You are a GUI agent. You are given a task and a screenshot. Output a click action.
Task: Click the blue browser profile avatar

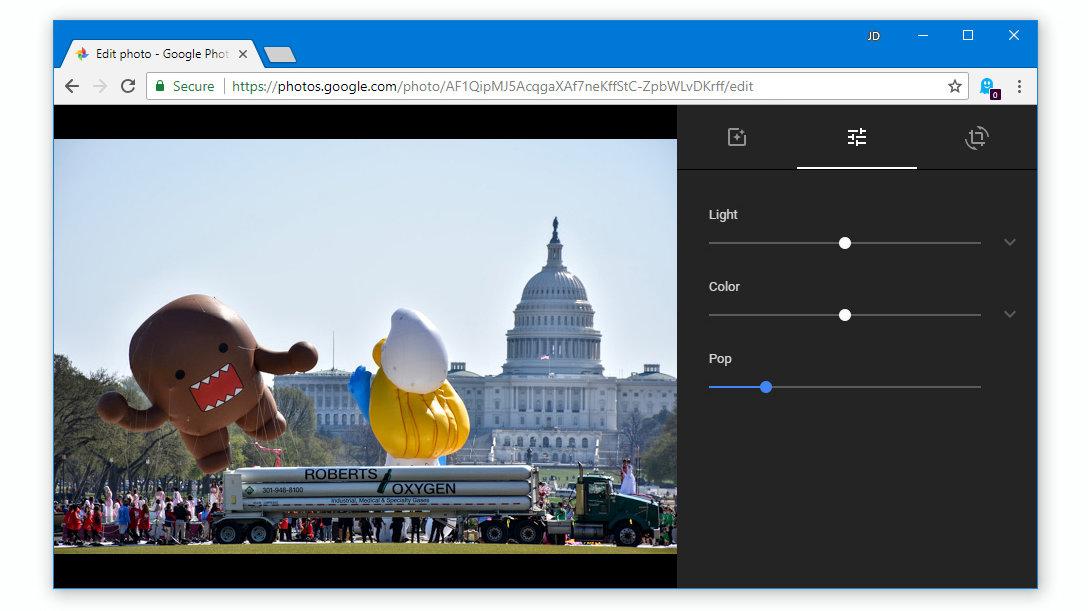point(988,86)
